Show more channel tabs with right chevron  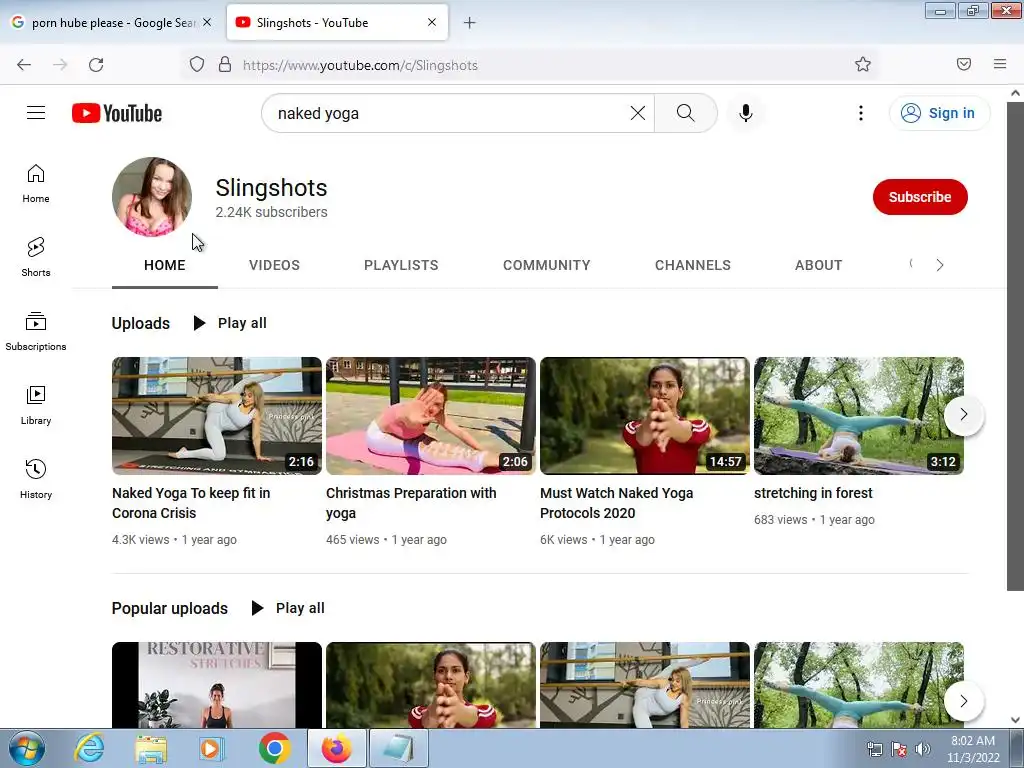pos(940,265)
